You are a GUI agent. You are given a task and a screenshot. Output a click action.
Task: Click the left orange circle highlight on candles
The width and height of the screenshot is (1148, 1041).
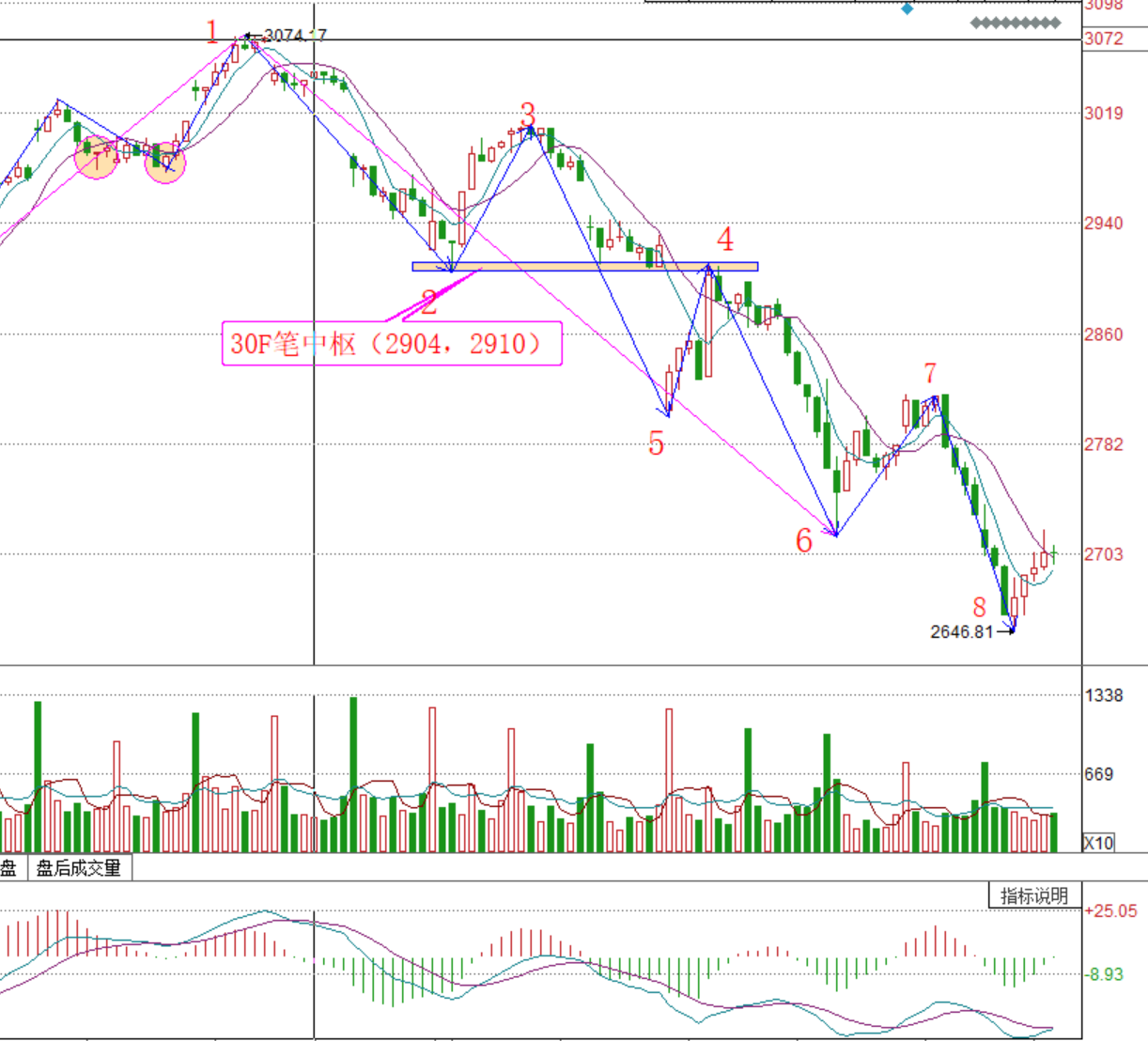pyautogui.click(x=97, y=157)
